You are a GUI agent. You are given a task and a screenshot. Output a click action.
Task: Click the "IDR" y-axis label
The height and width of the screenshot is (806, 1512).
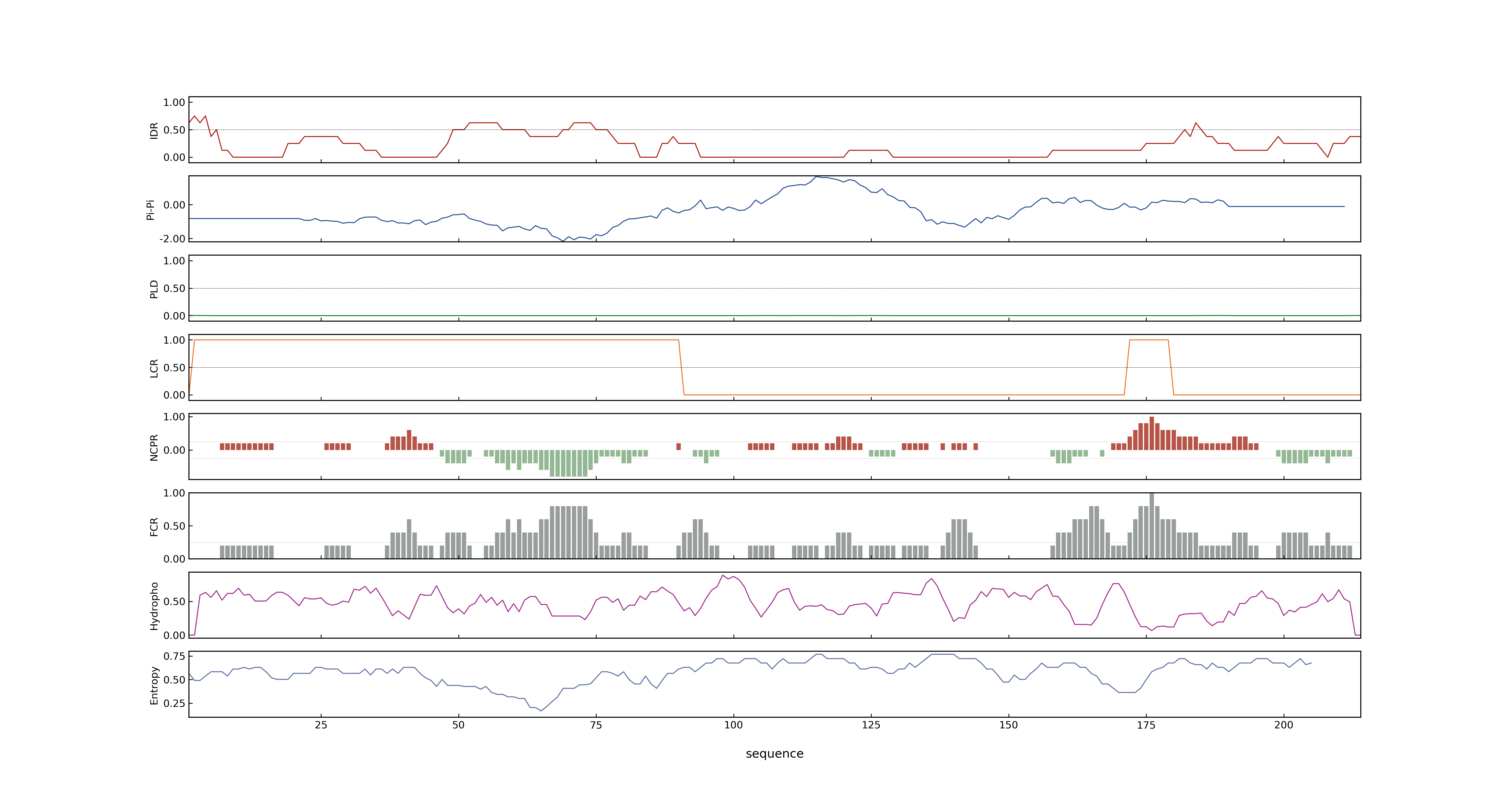[154, 130]
